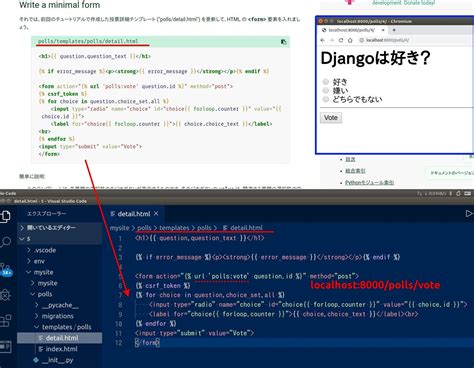This screenshot has width=474, height=368.
Task: Open detail.html in the Explorer tree
Action: 59,338
